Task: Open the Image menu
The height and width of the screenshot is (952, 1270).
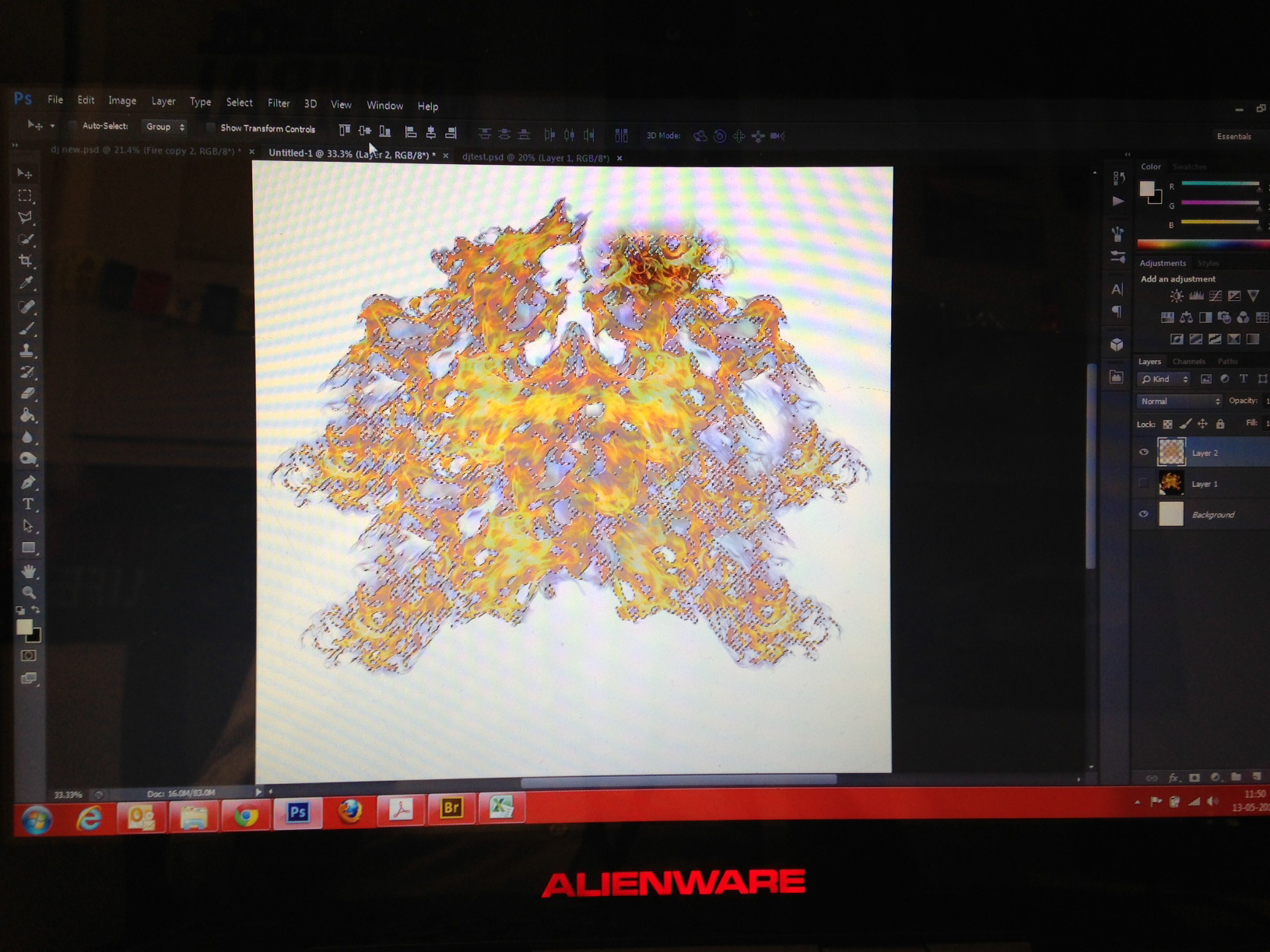Action: (122, 100)
